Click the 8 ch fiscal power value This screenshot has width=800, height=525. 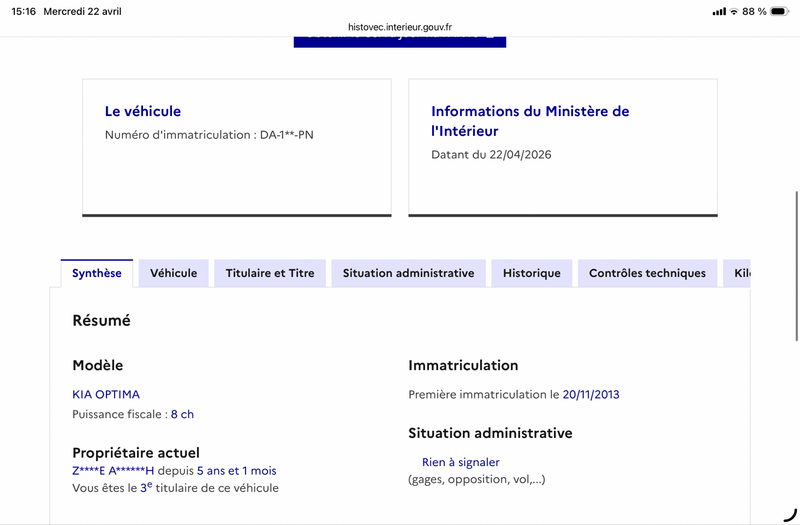[182, 414]
